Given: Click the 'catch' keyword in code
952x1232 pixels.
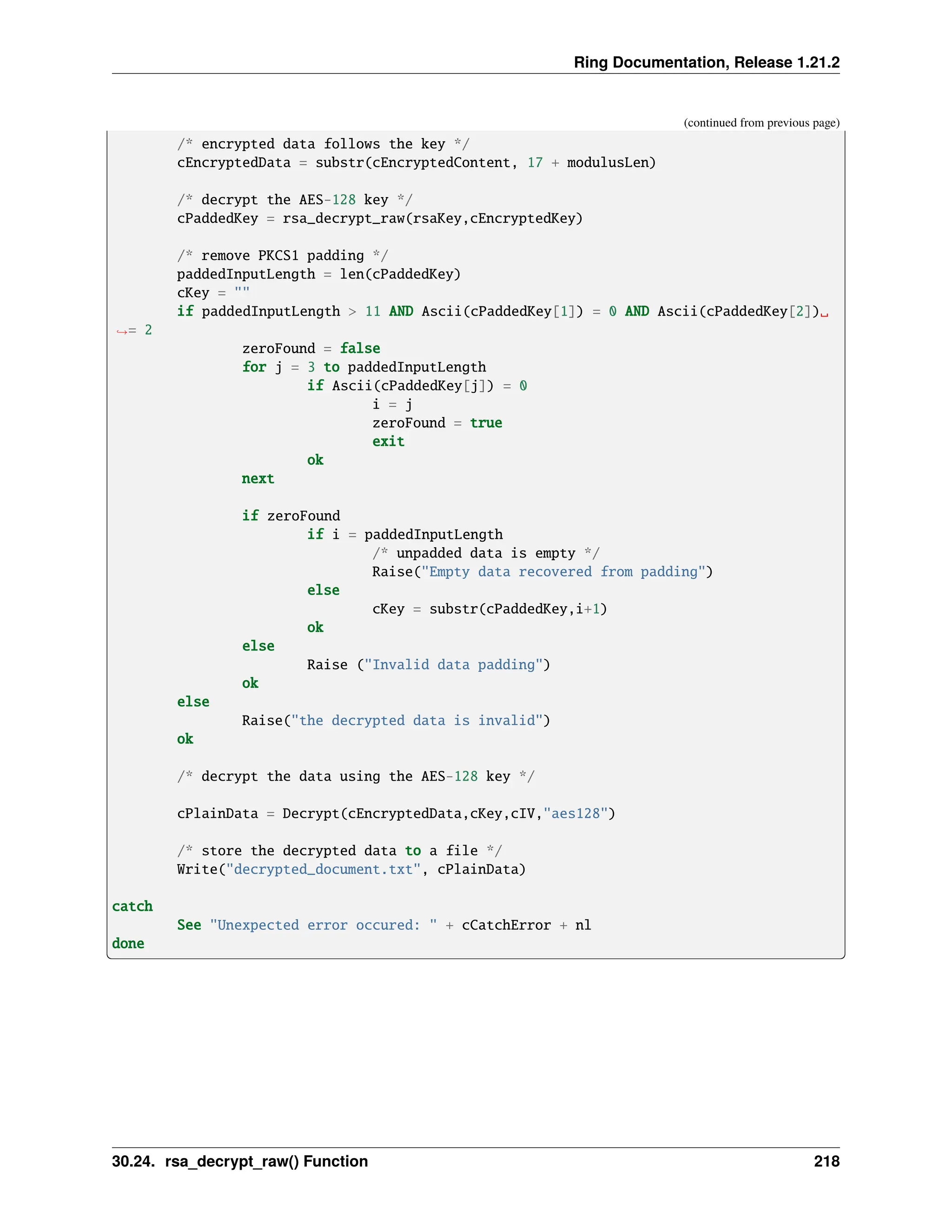Looking at the screenshot, I should click(132, 906).
